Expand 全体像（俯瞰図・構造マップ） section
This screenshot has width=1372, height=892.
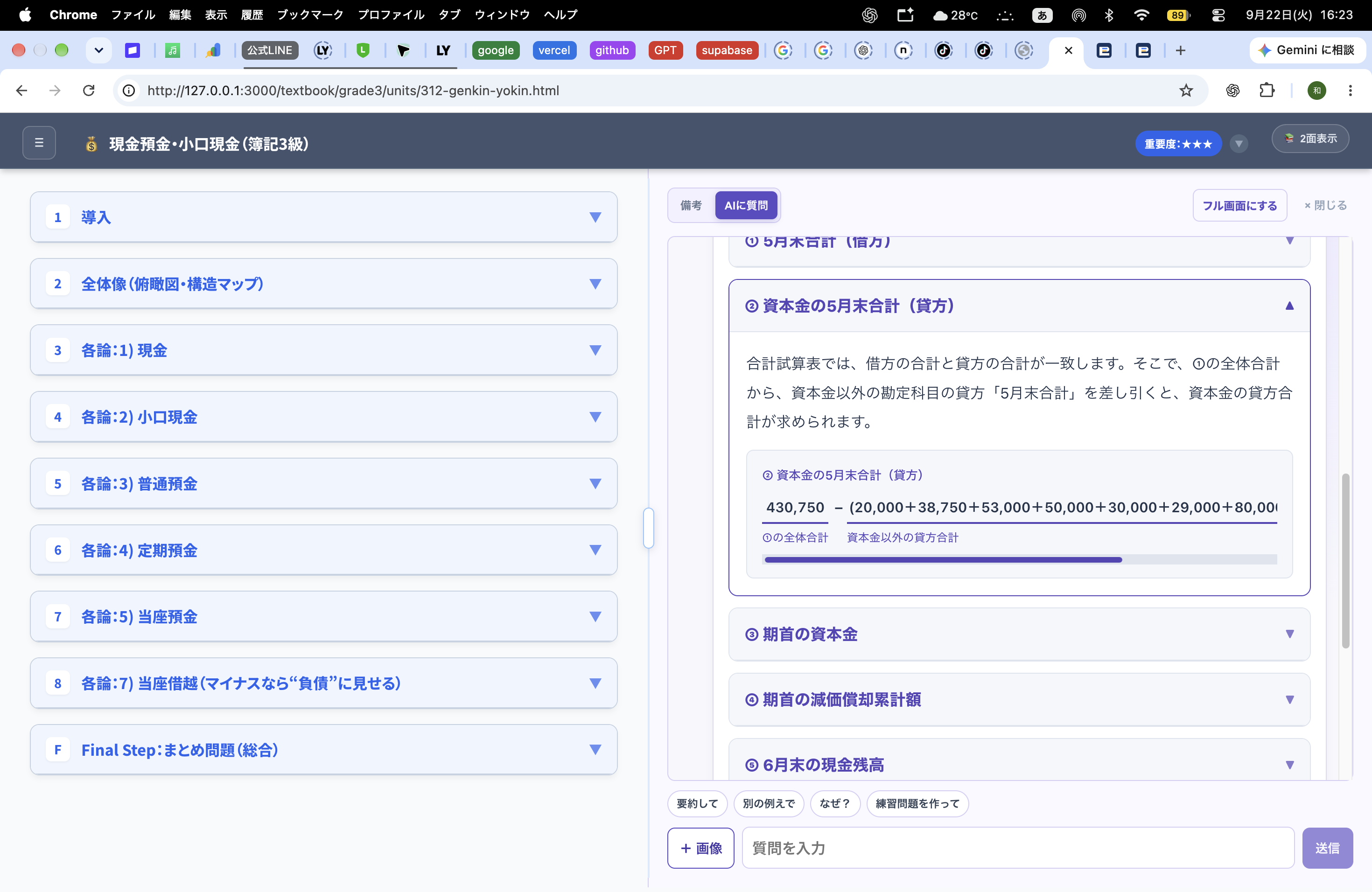323,284
